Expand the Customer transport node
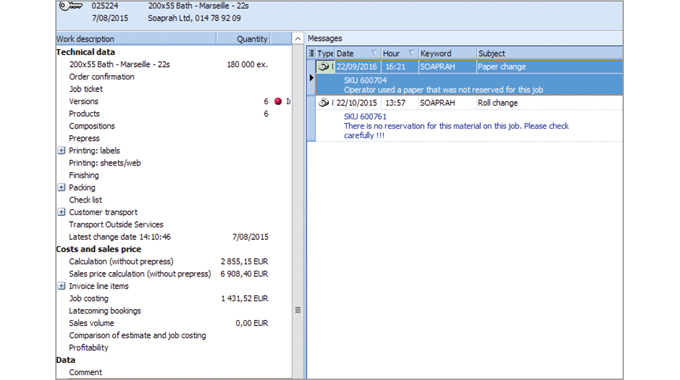This screenshot has height=380, width=680. coord(61,212)
